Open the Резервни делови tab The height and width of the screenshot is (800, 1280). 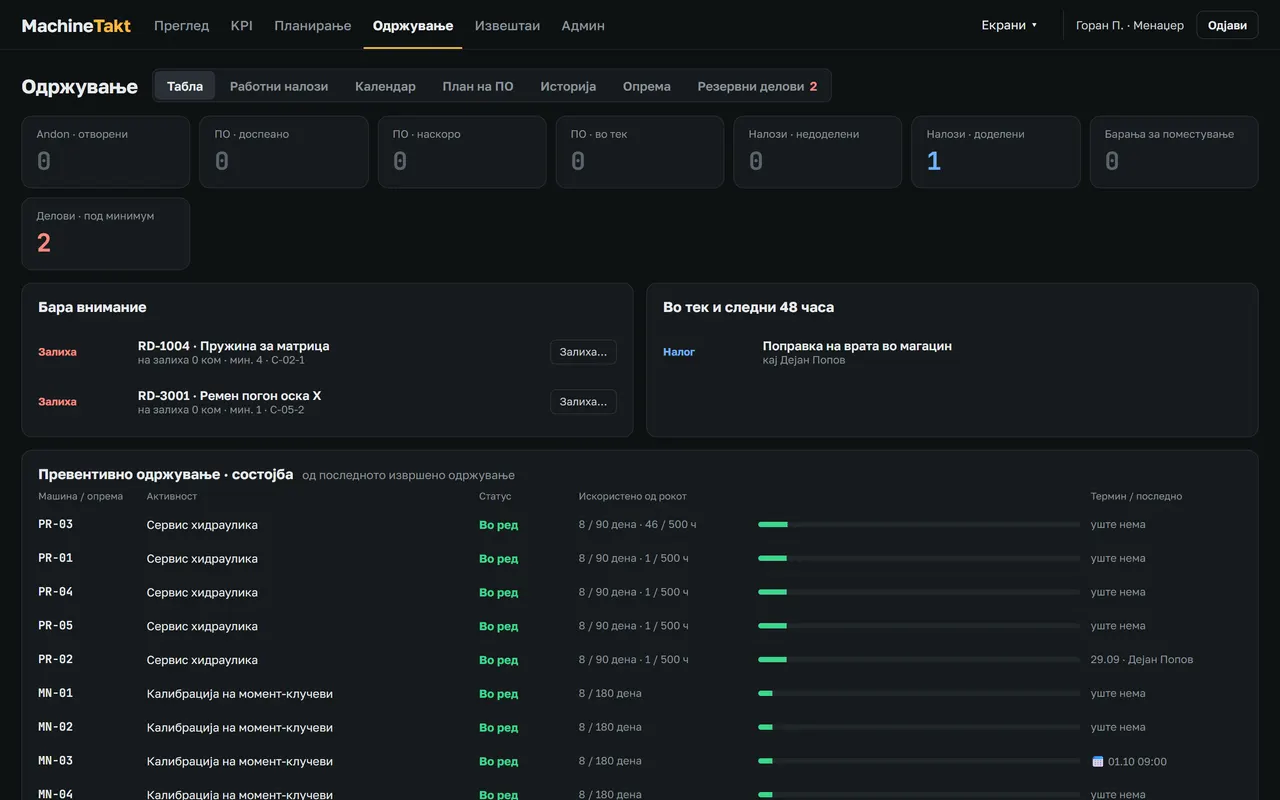pyautogui.click(x=757, y=86)
